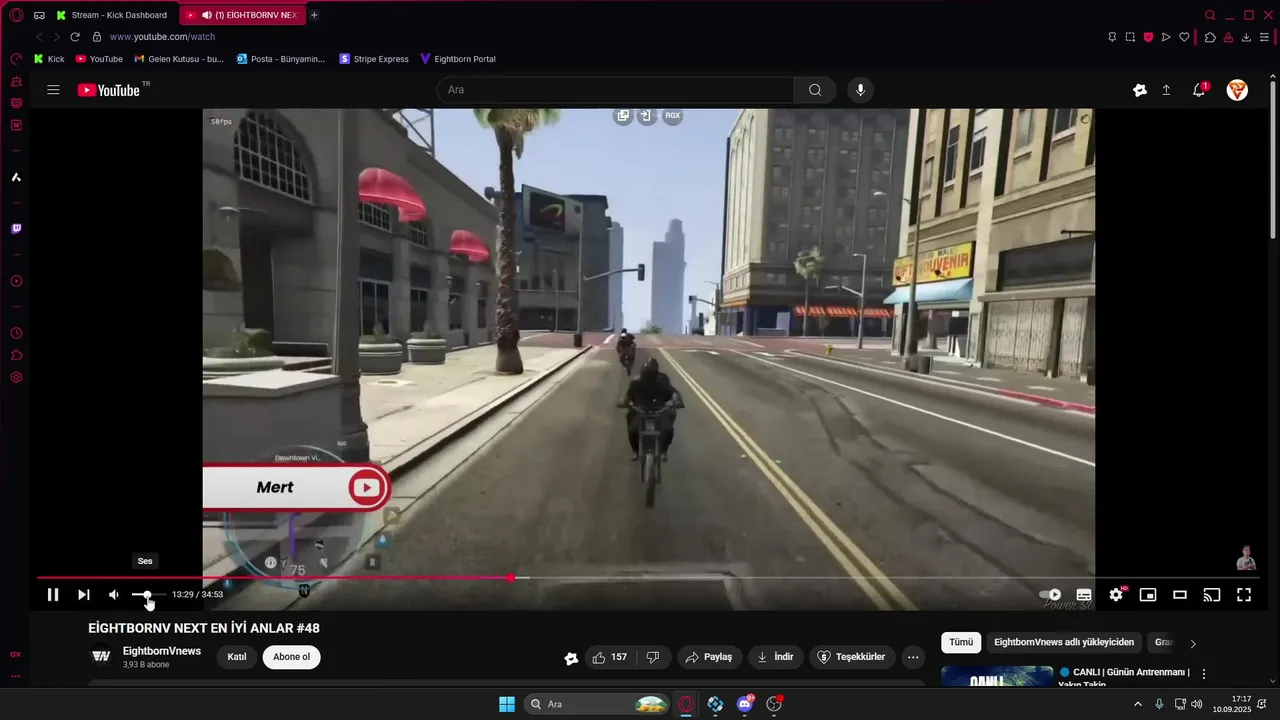The image size is (1280, 720).
Task: Pause the video with the pause button
Action: 53,595
